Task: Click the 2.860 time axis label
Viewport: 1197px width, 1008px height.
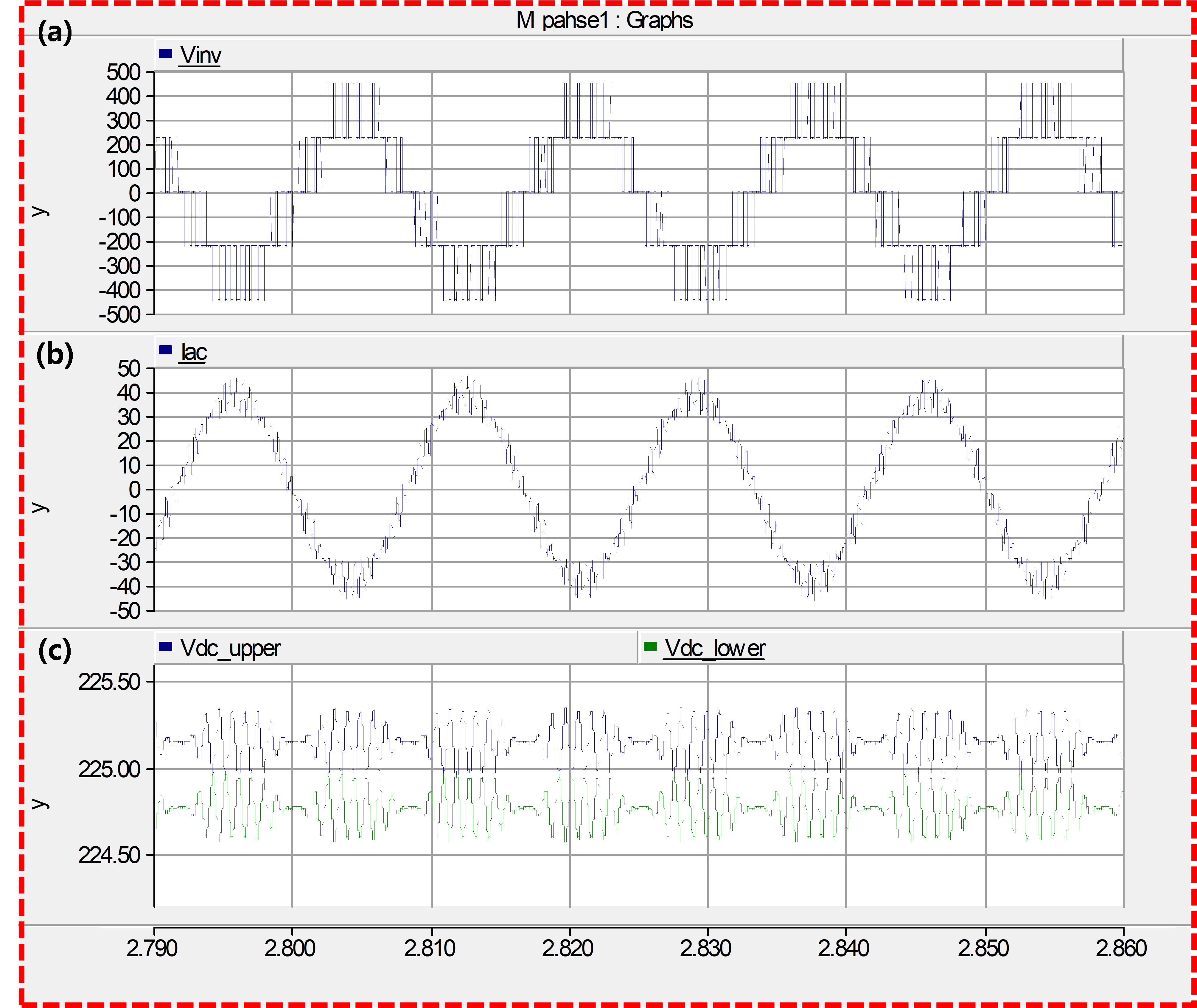Action: coord(1121,948)
